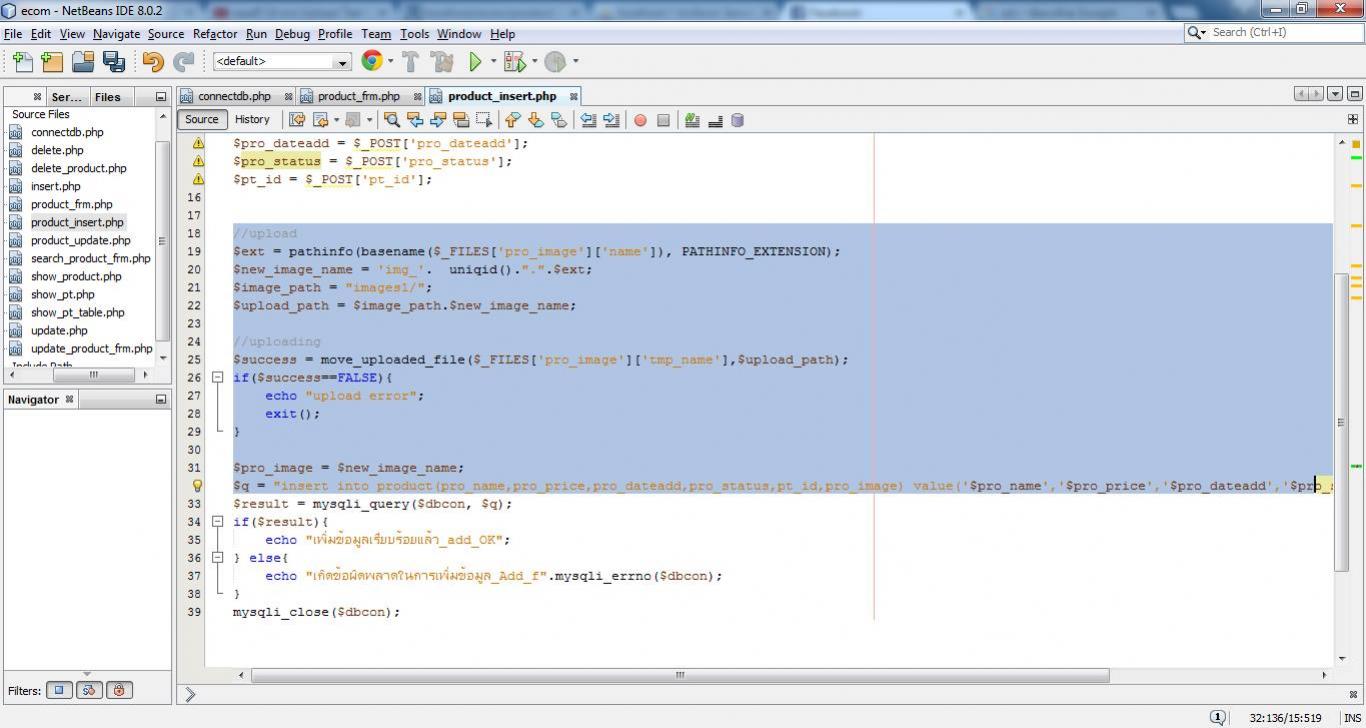Open the Tools menu
This screenshot has height=728, width=1366.
tap(414, 34)
